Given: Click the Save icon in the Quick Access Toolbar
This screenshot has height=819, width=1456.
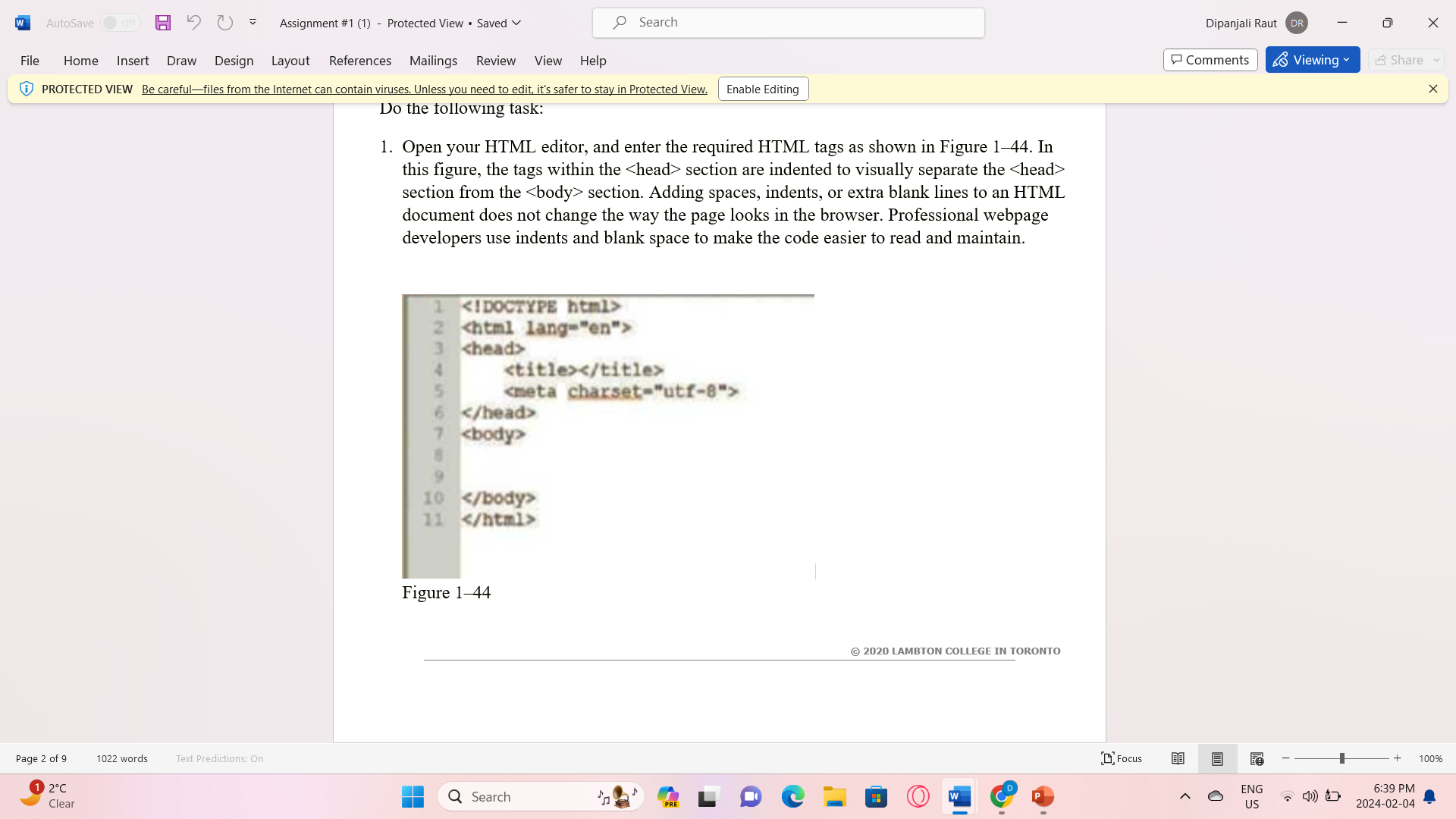Looking at the screenshot, I should pyautogui.click(x=162, y=23).
